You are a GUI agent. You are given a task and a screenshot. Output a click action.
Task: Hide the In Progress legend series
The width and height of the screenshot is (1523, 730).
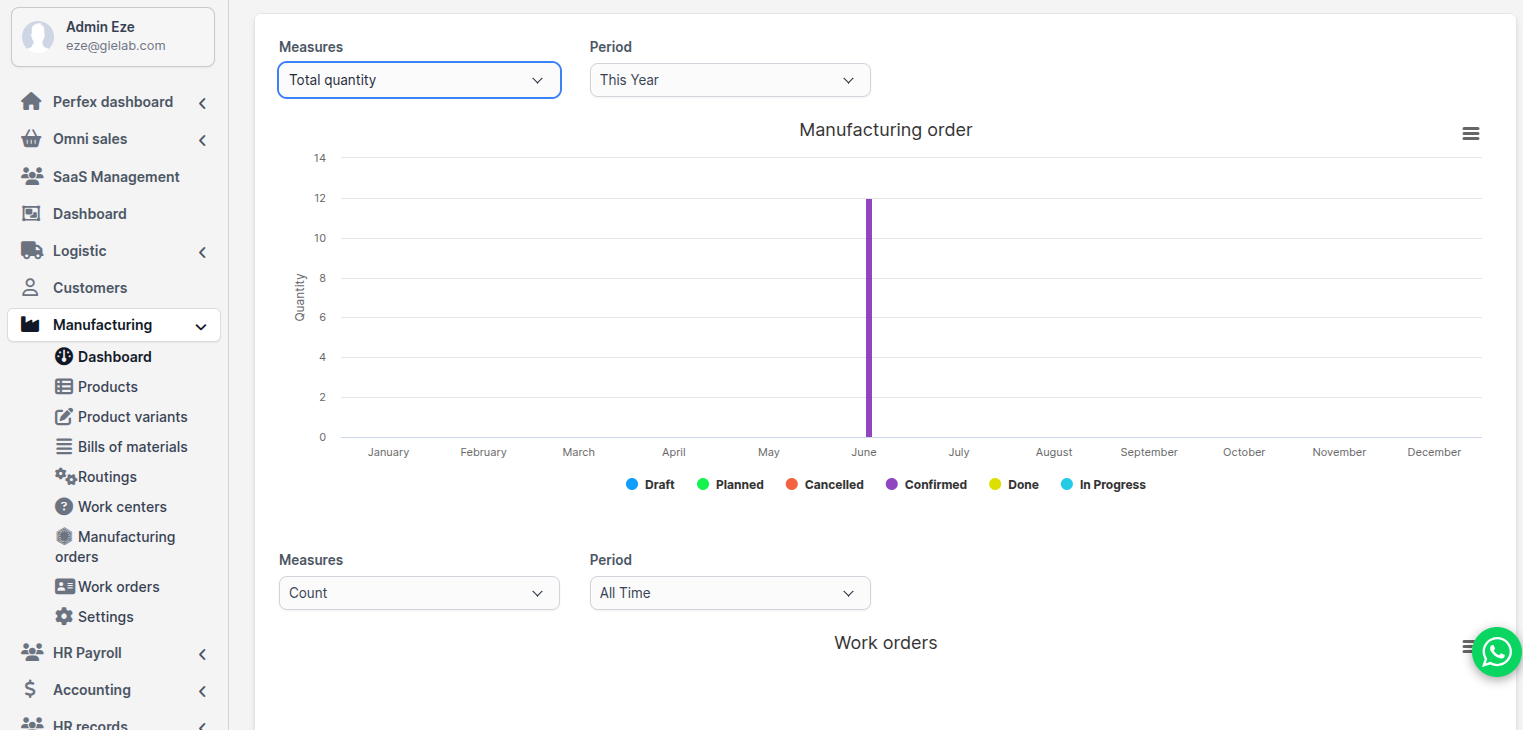[x=1103, y=485]
